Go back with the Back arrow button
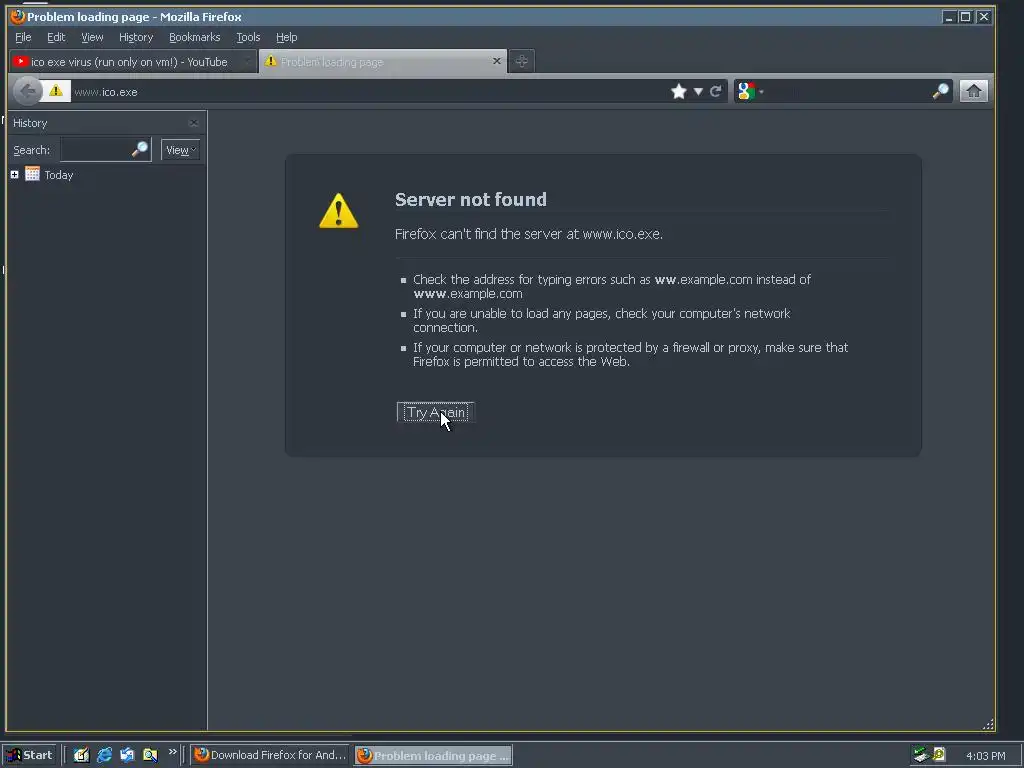1024x768 pixels. [27, 91]
